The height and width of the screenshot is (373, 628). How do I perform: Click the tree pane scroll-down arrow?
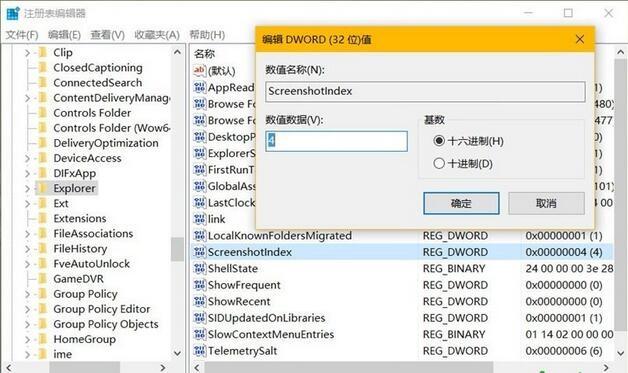177,353
